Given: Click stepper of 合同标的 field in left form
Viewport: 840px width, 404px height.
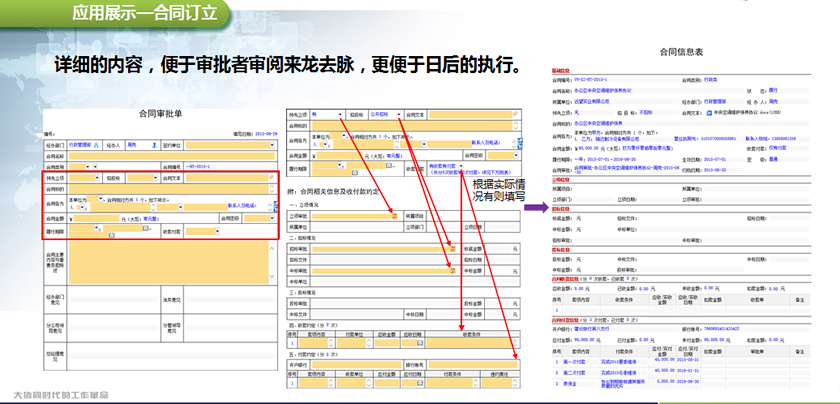Looking at the screenshot, I should point(272,189).
